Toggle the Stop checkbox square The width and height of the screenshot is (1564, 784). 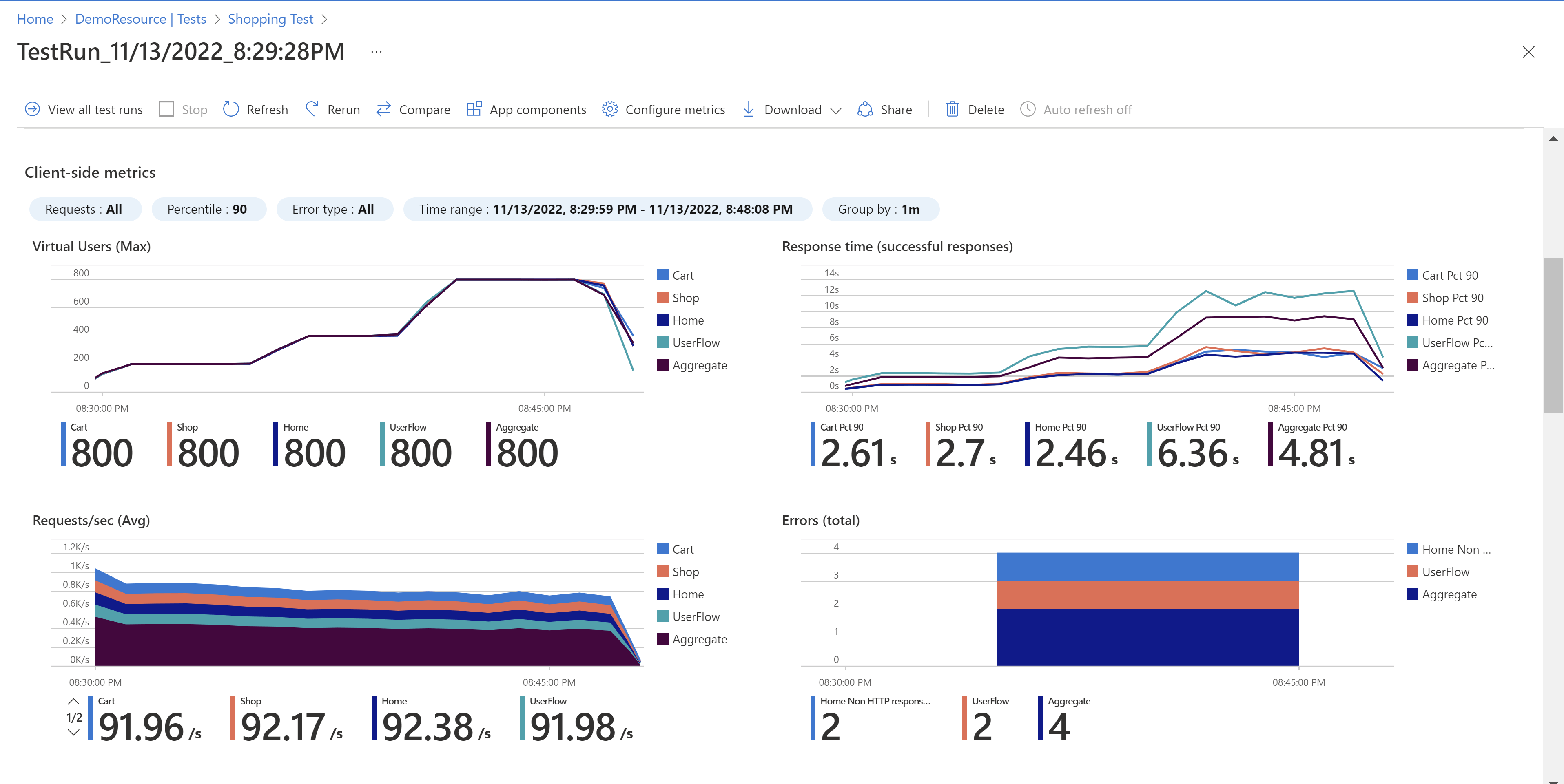coord(166,109)
